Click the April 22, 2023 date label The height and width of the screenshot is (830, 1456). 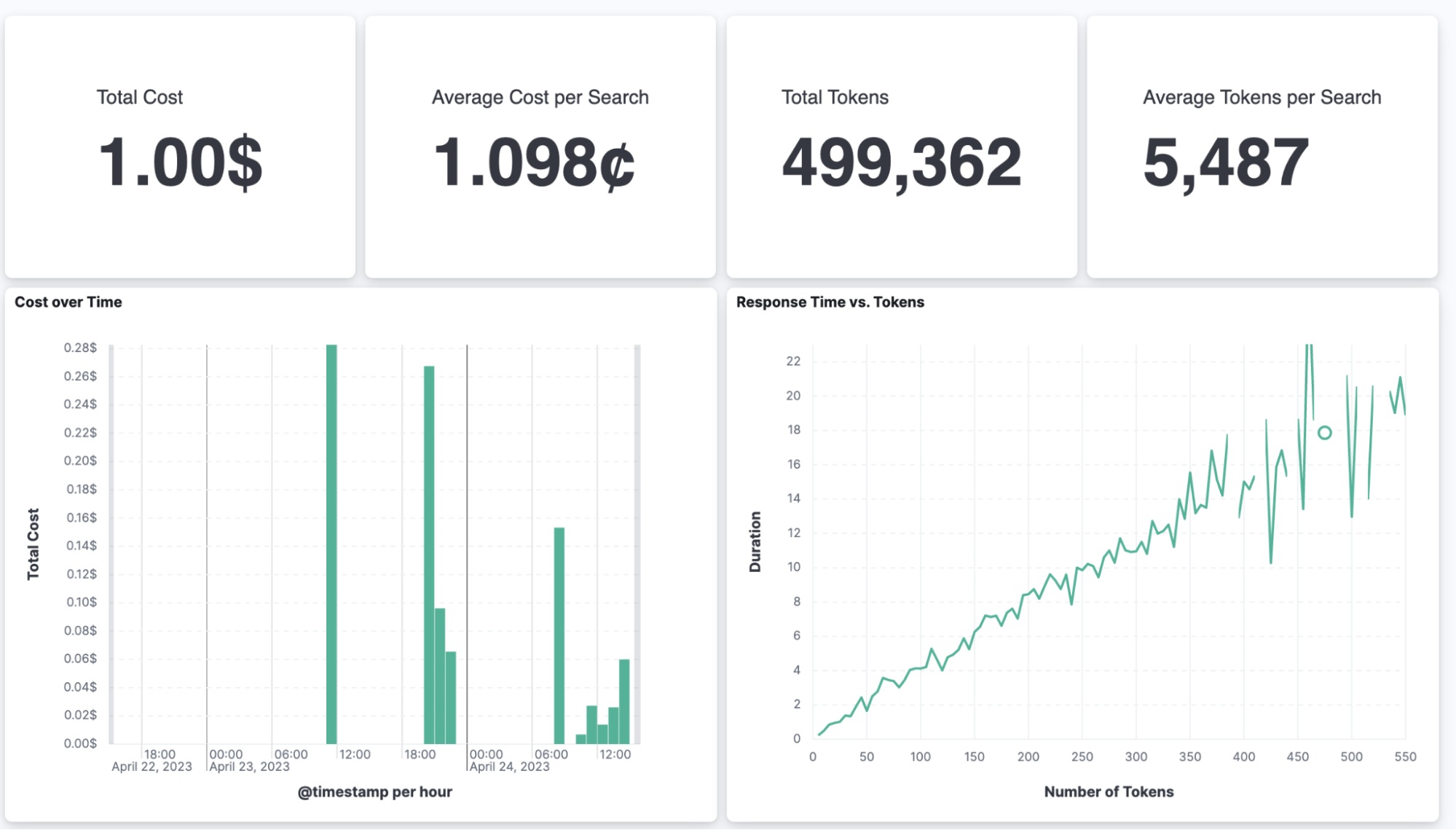151,766
